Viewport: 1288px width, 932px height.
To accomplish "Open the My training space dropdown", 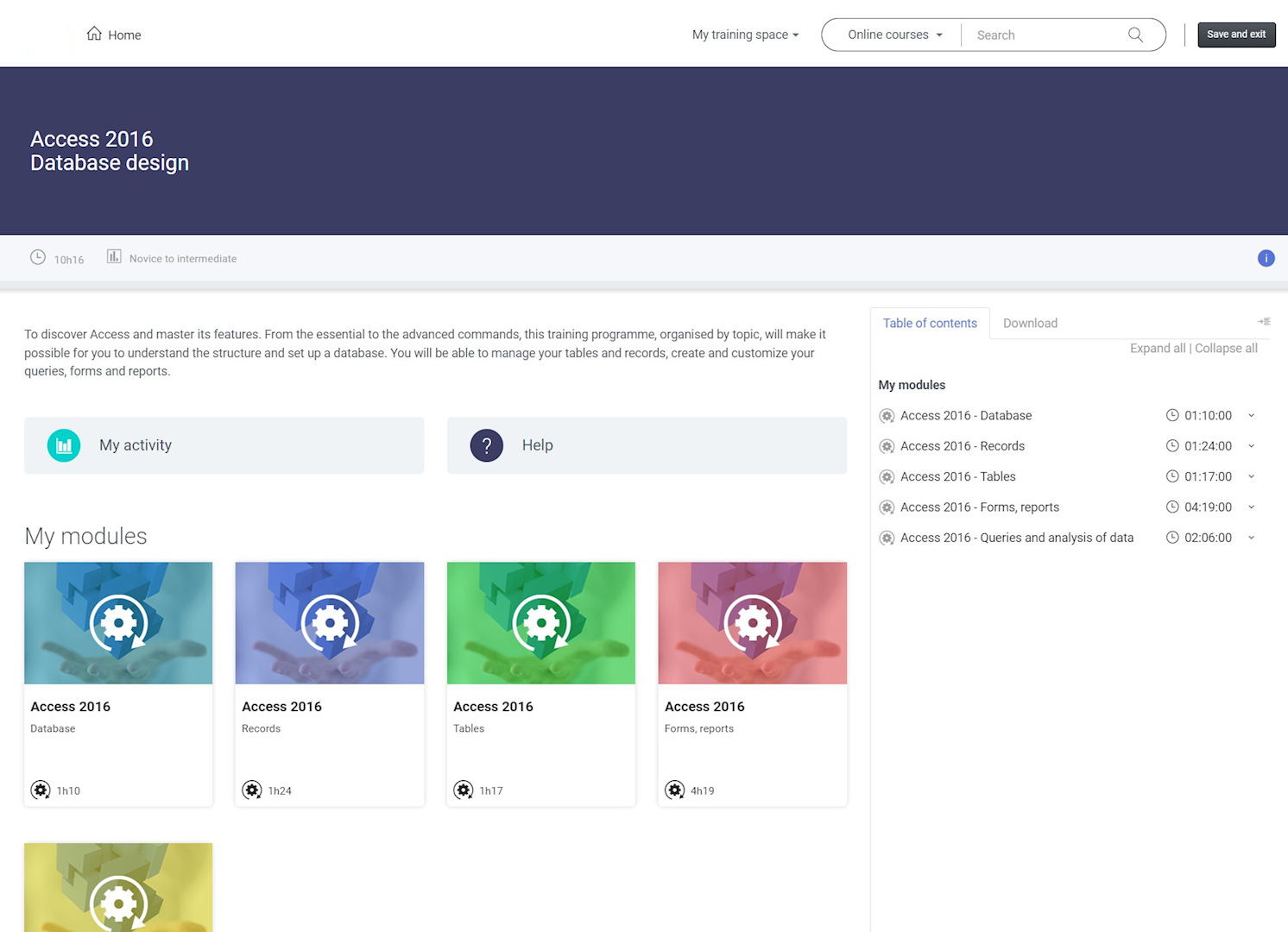I will click(745, 35).
